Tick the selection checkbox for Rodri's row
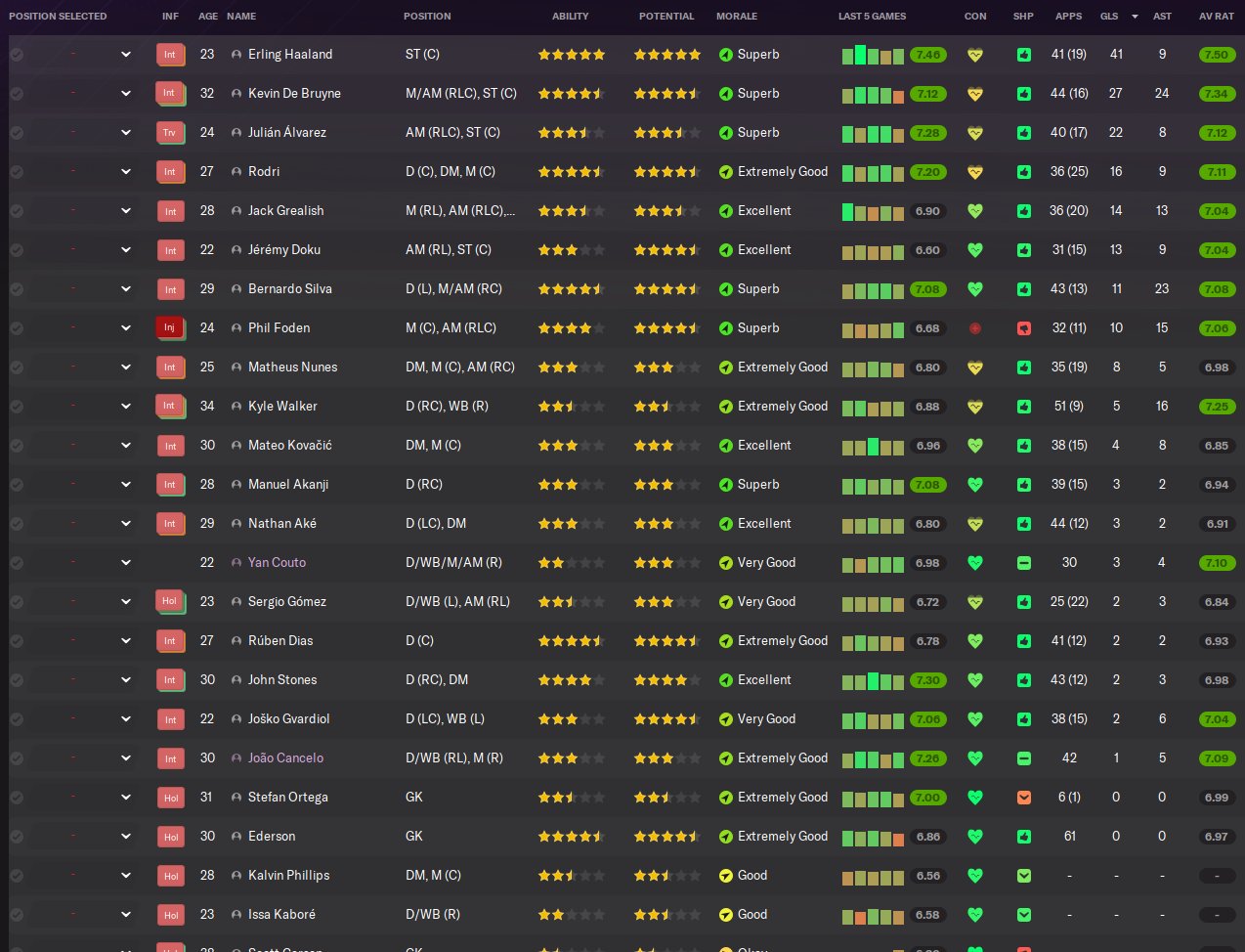This screenshot has width=1245, height=952. click(17, 172)
